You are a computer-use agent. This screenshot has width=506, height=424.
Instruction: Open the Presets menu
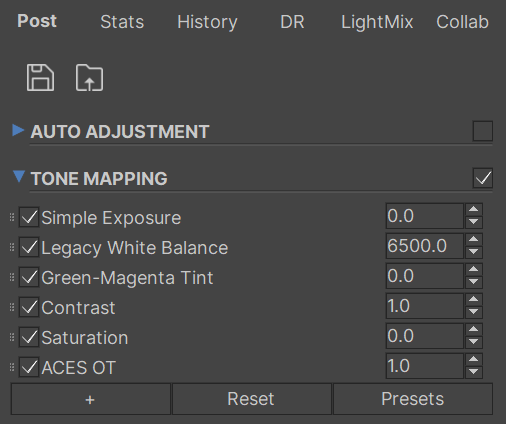[413, 399]
